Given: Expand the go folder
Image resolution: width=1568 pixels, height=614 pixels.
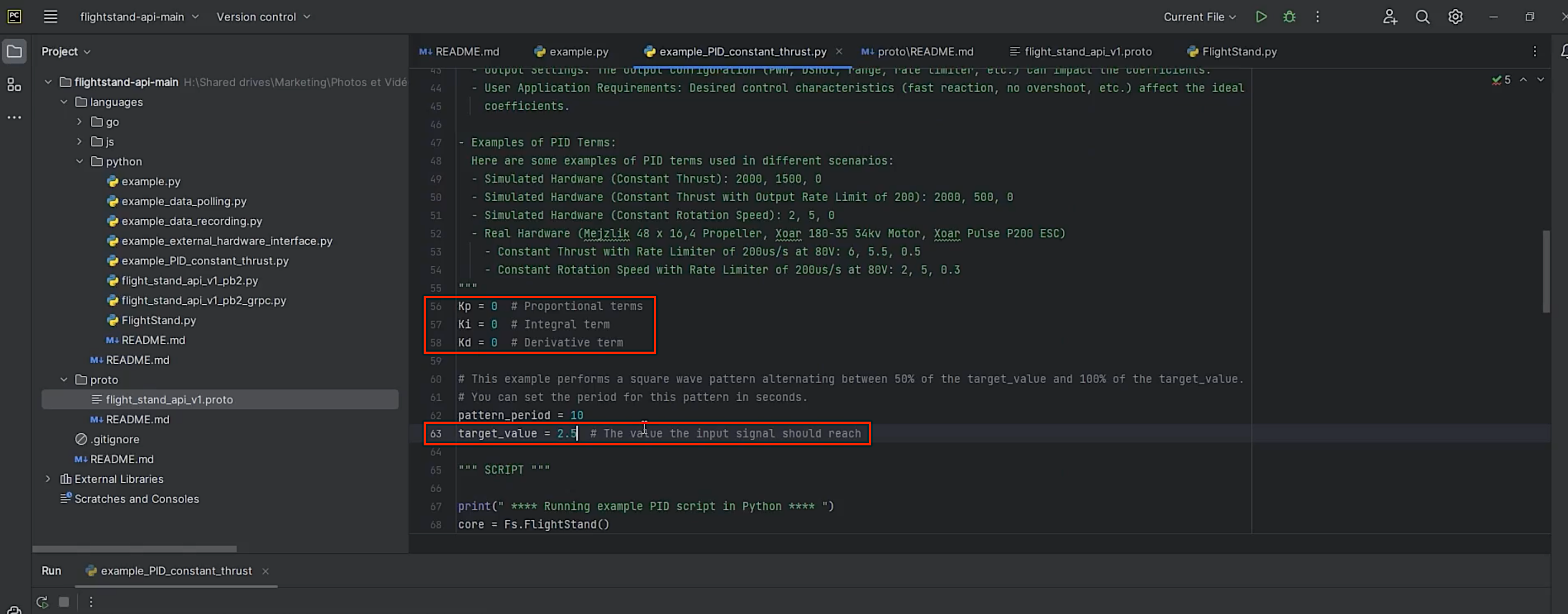Looking at the screenshot, I should point(80,122).
